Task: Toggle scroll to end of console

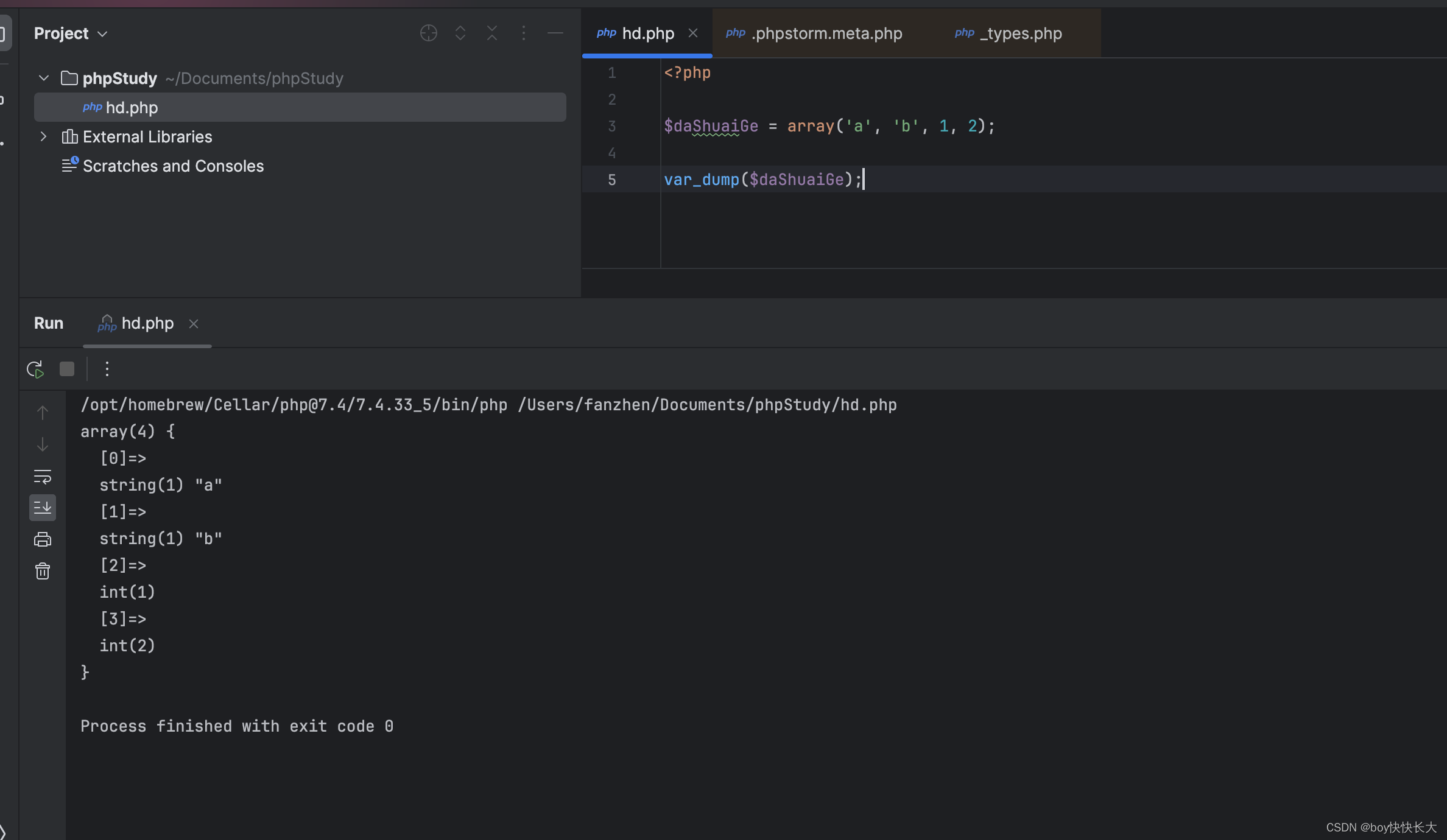Action: (x=43, y=508)
